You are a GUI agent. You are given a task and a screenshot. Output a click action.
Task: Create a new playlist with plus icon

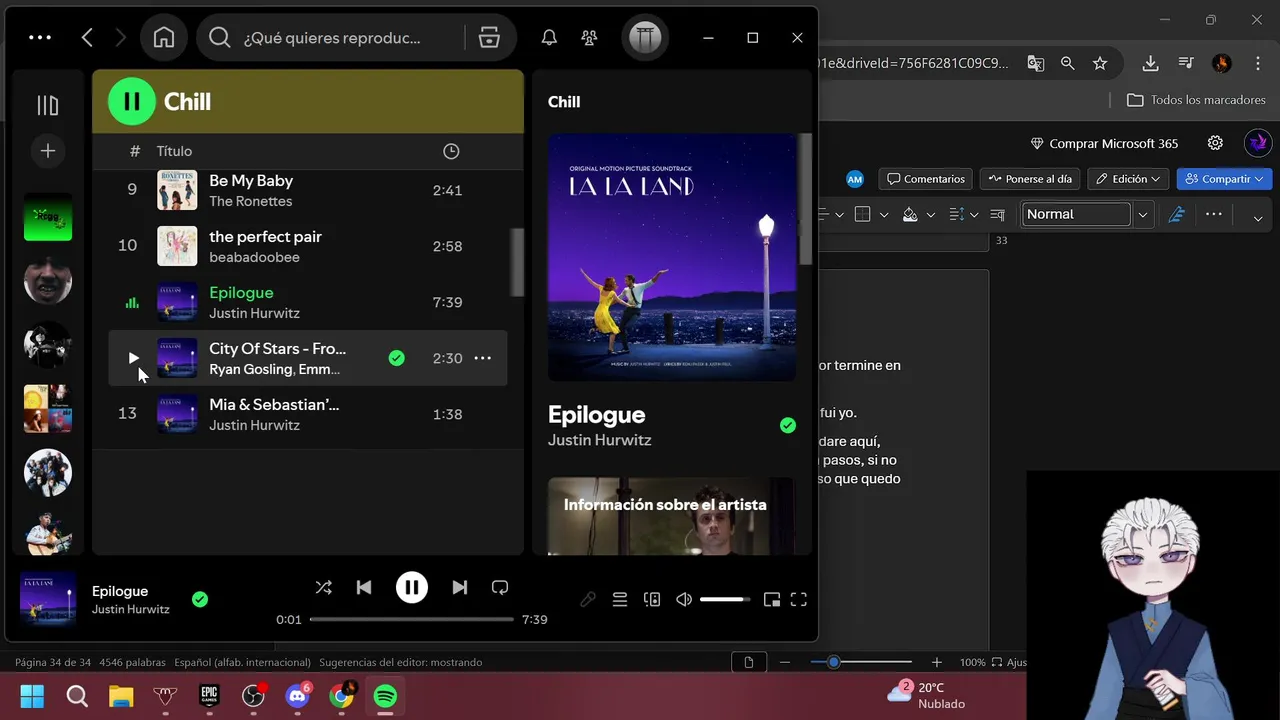[47, 151]
